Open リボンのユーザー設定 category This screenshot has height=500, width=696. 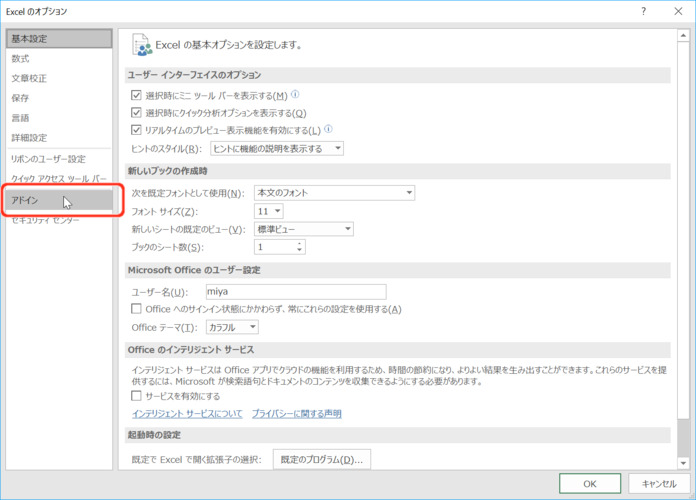59,159
